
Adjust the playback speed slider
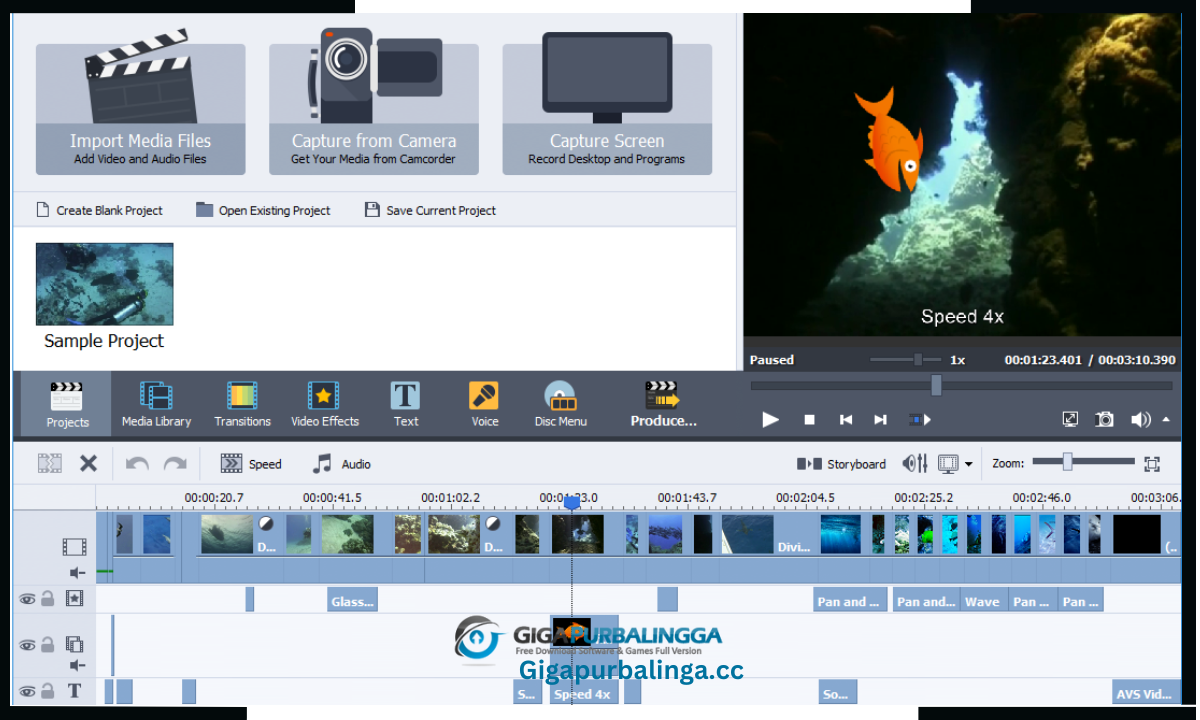point(918,359)
